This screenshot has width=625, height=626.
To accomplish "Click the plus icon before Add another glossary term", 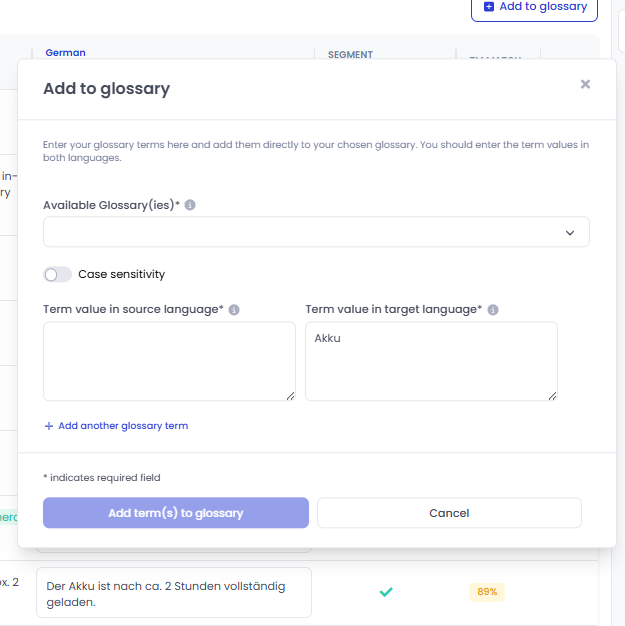I will [x=49, y=426].
